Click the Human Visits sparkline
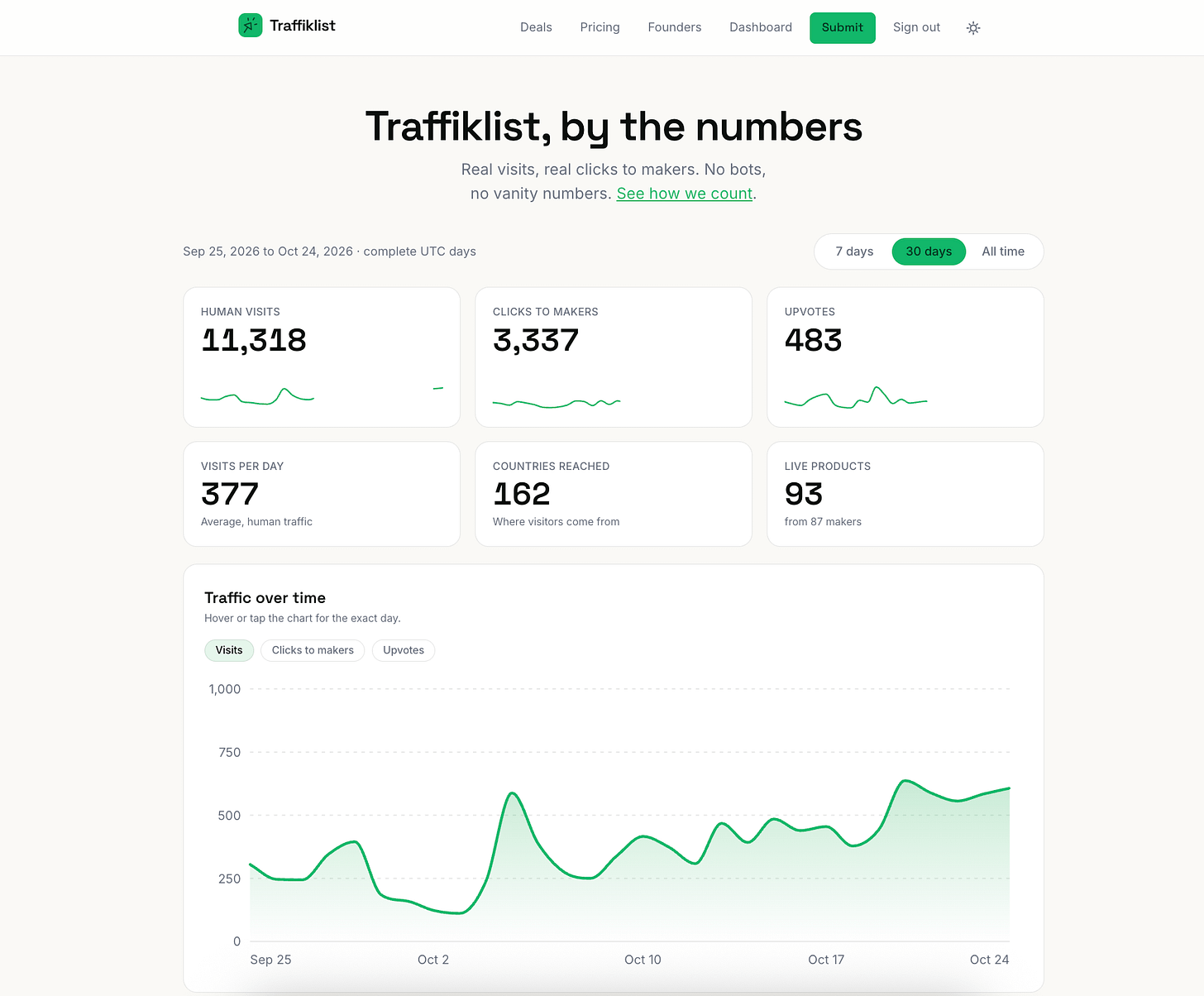 (322, 395)
